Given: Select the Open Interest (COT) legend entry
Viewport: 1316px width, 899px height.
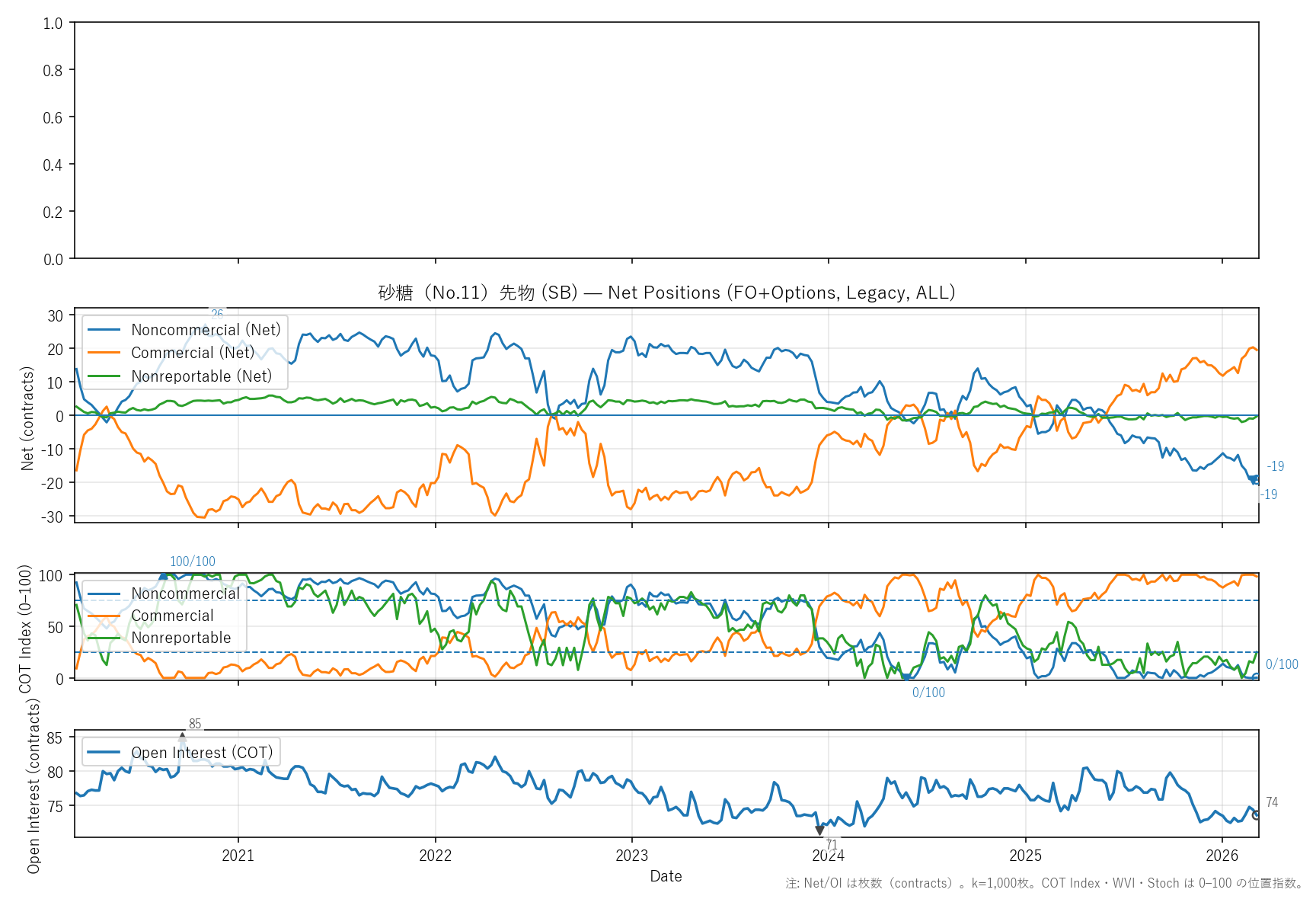Looking at the screenshot, I should click(x=202, y=753).
